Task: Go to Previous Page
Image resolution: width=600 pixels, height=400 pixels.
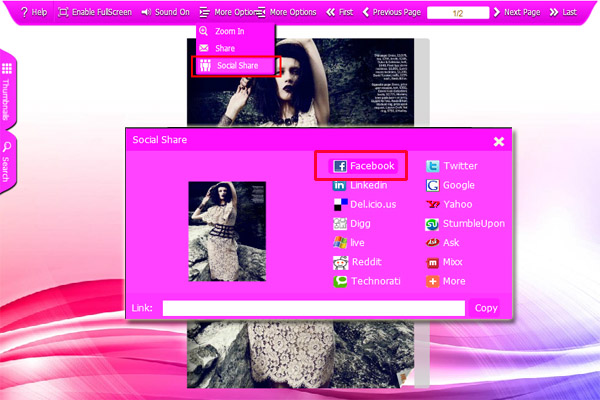Action: pos(391,12)
